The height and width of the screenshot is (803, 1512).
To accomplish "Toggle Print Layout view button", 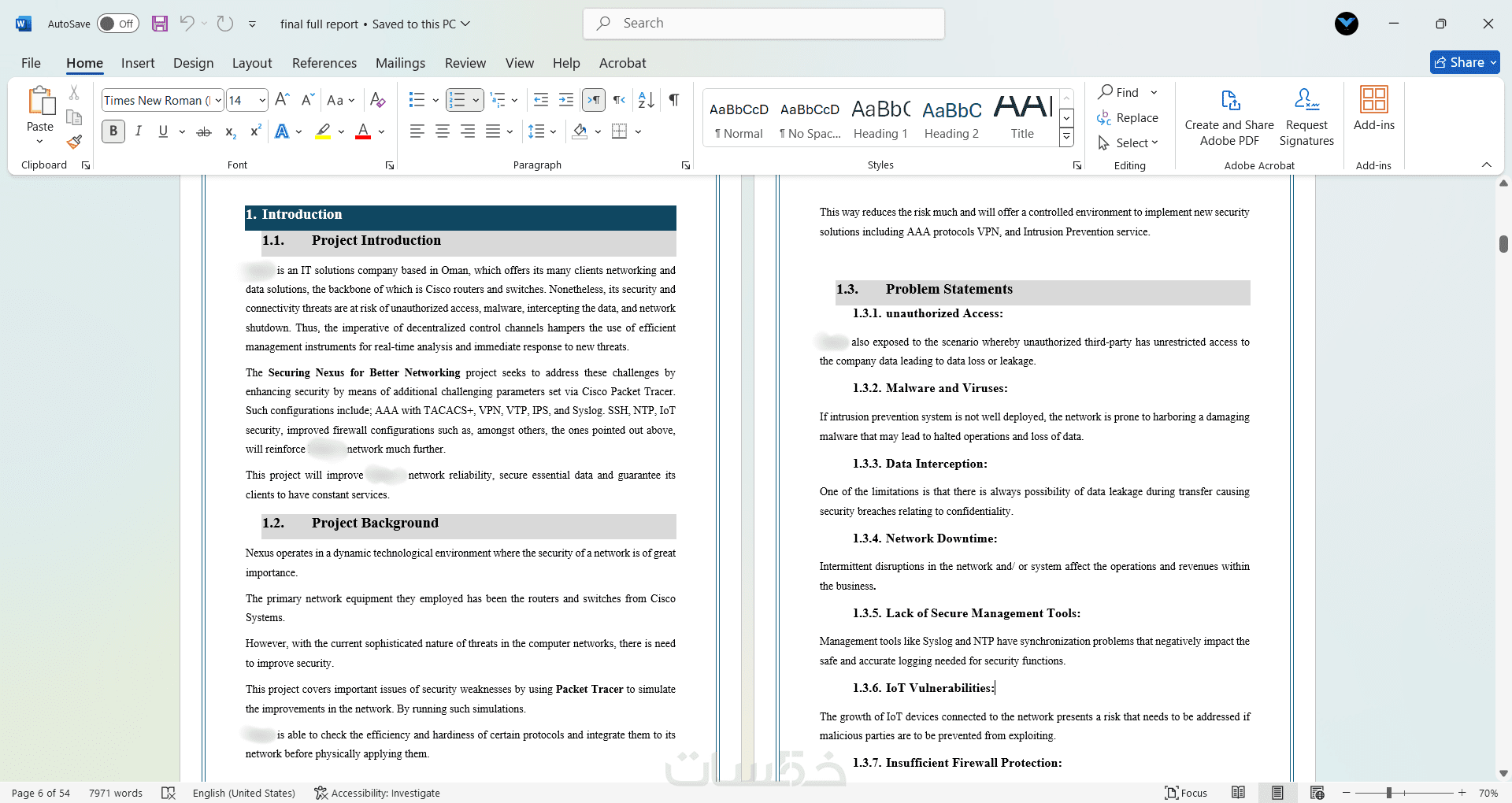I will [x=1277, y=793].
